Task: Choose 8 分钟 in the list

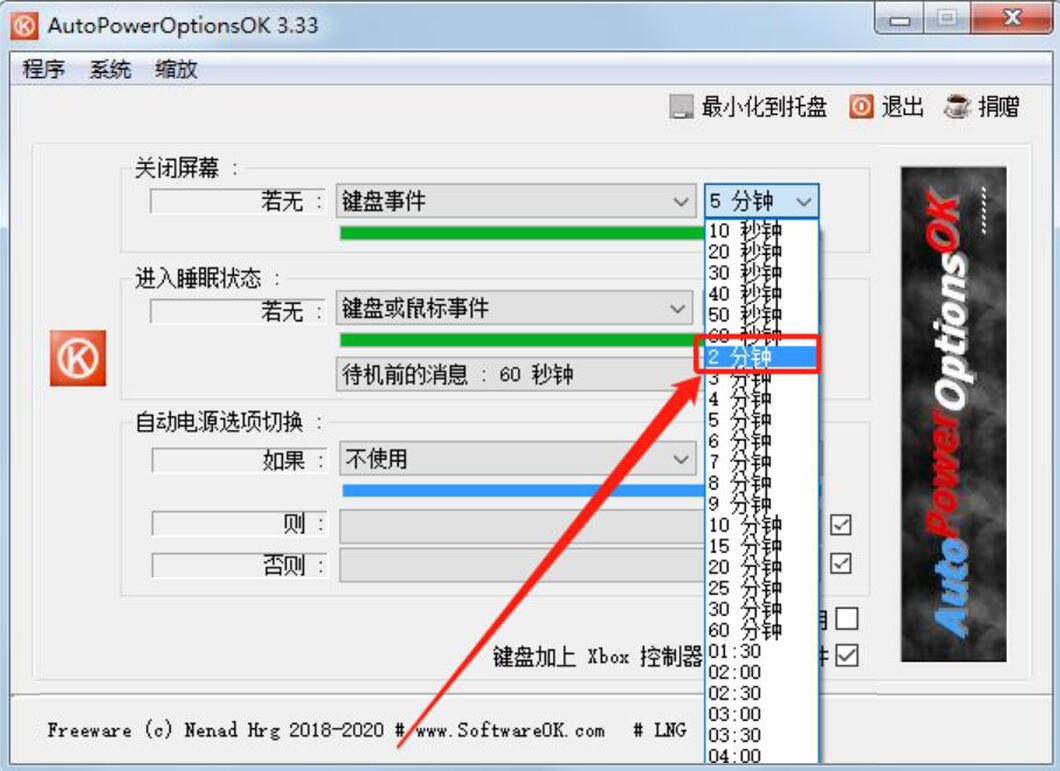Action: (x=761, y=483)
